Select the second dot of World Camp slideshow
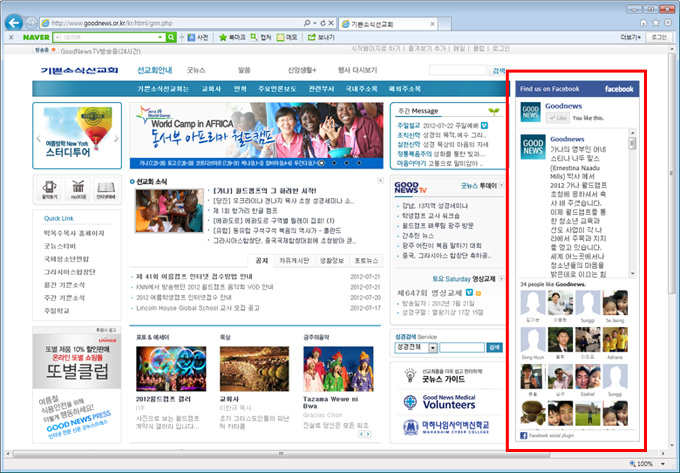Viewport: 680px width, 473px height. click(x=334, y=163)
